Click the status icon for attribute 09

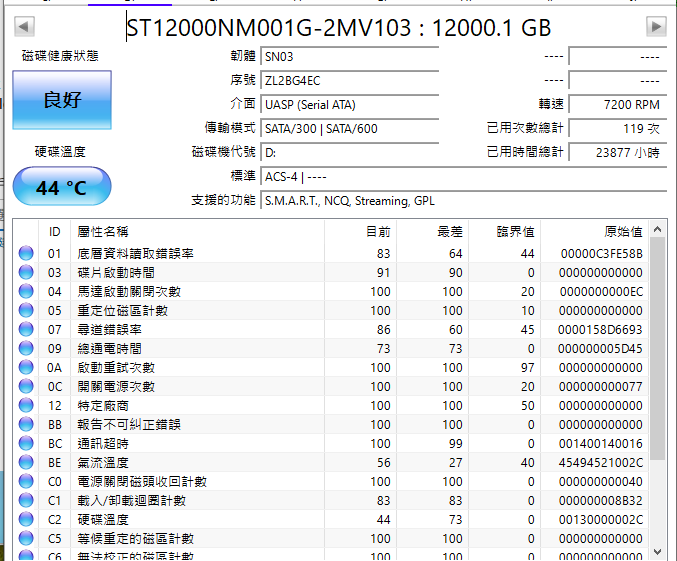pos(26,348)
